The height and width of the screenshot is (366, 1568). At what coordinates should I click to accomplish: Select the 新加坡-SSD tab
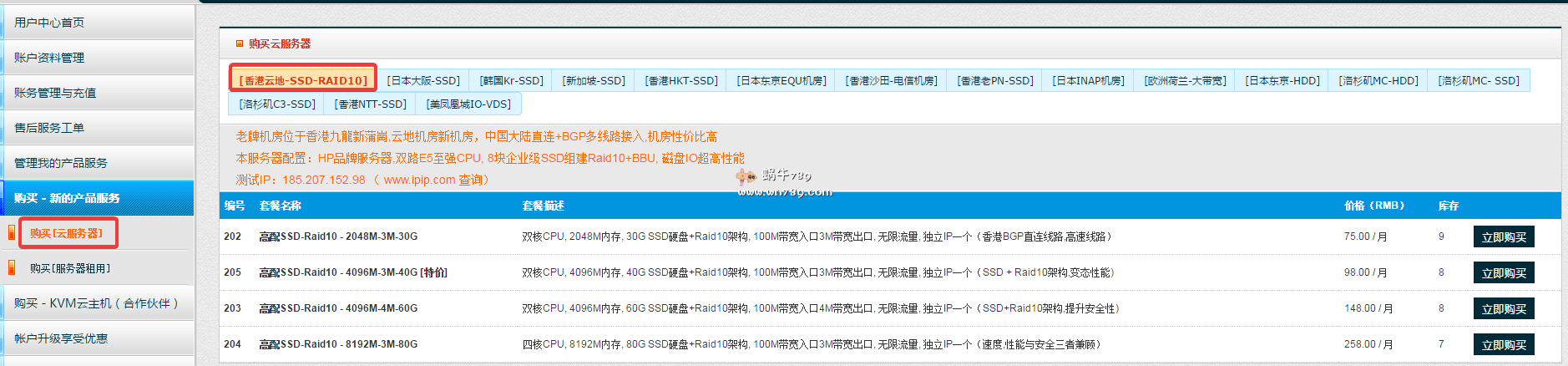click(x=594, y=80)
